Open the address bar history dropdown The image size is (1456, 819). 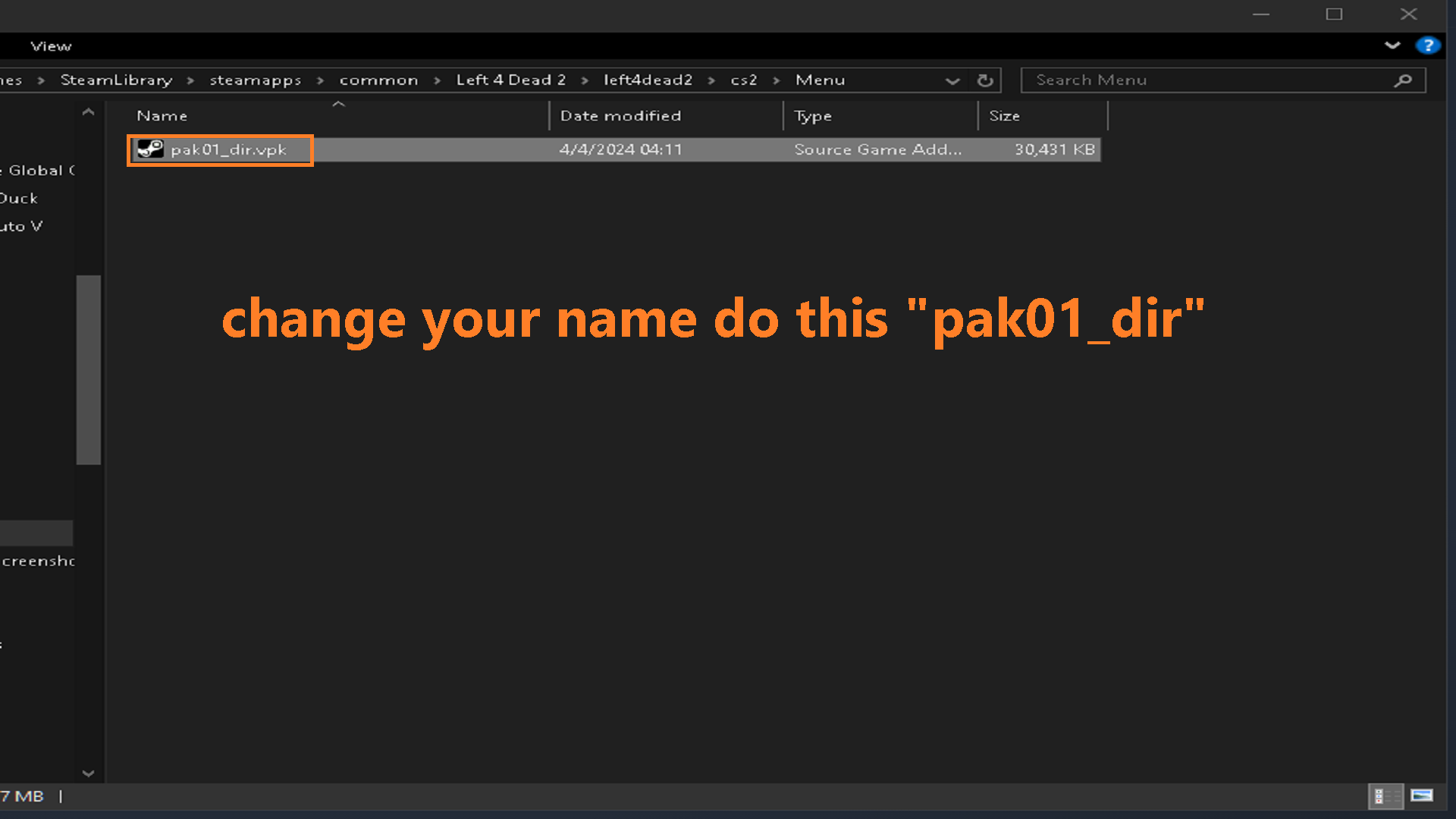coord(952,80)
